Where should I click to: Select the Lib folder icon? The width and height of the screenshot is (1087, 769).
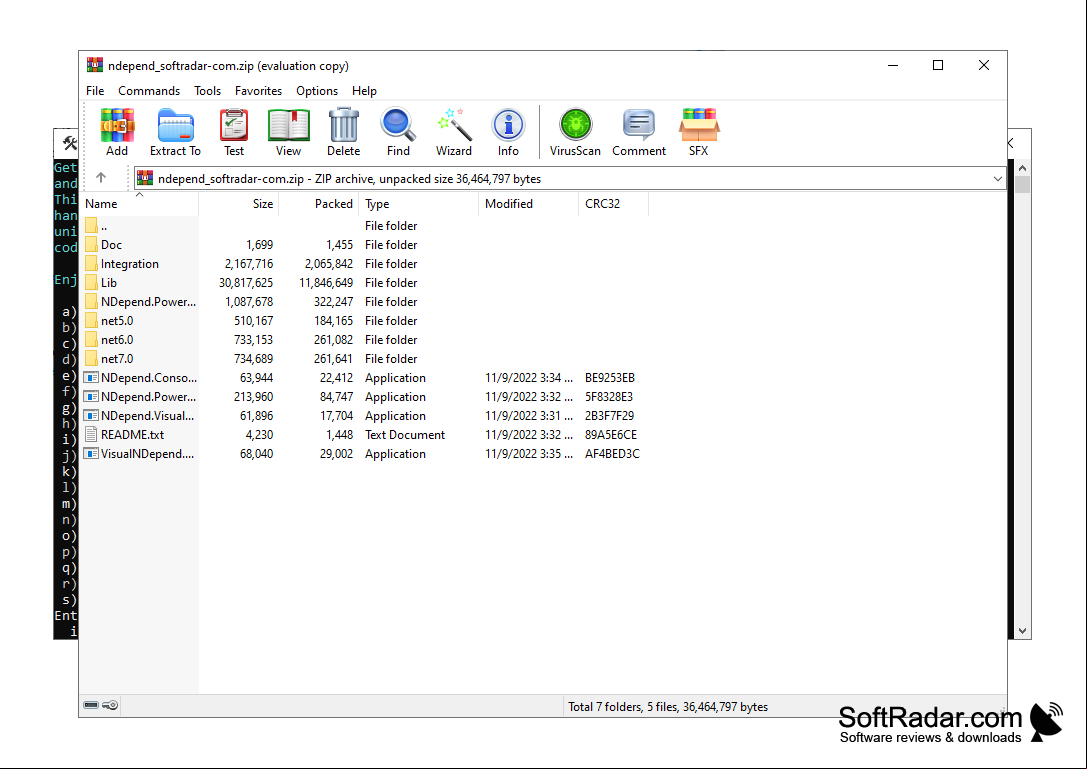[91, 282]
